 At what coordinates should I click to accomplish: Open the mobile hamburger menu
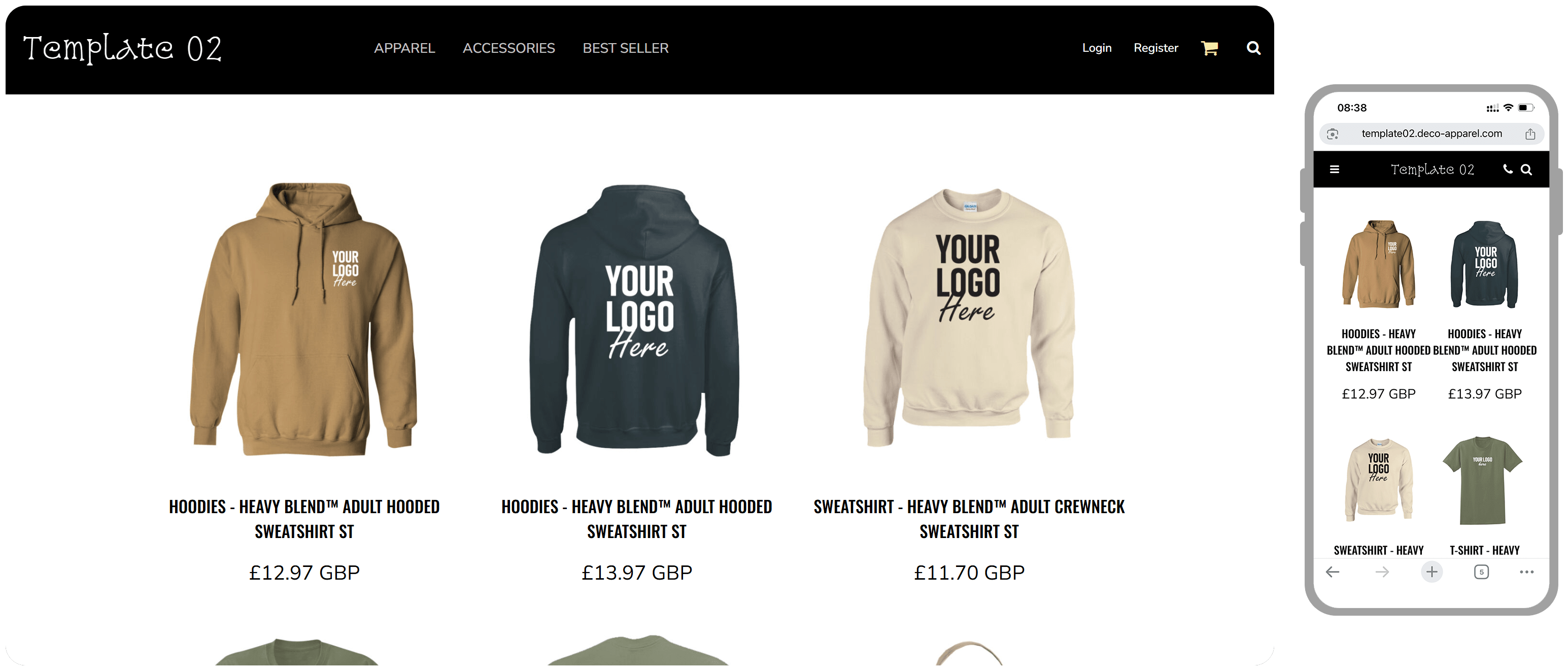[1334, 170]
